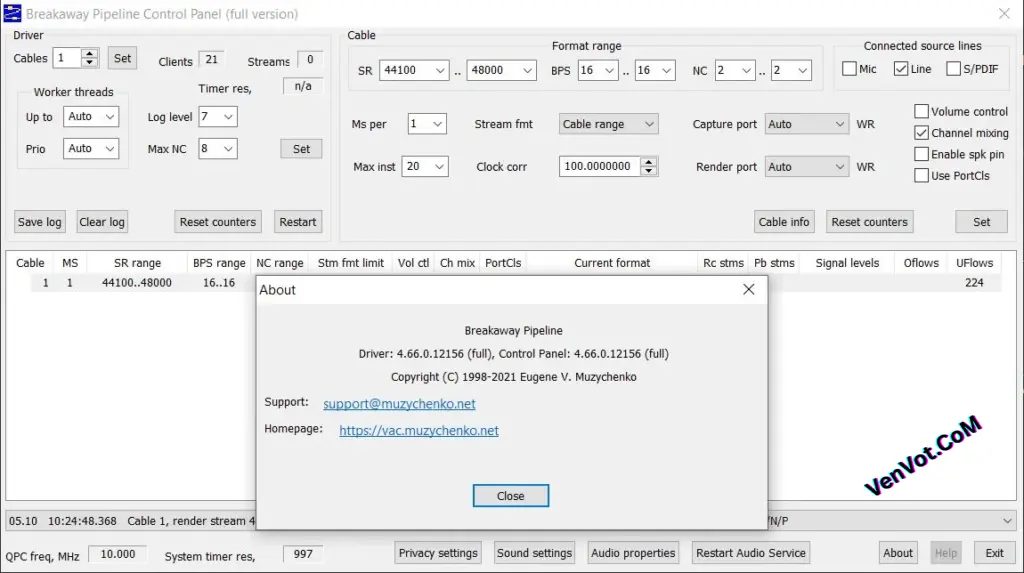Expand the BPS minimum dropdown
The width and height of the screenshot is (1024, 573).
598,71
